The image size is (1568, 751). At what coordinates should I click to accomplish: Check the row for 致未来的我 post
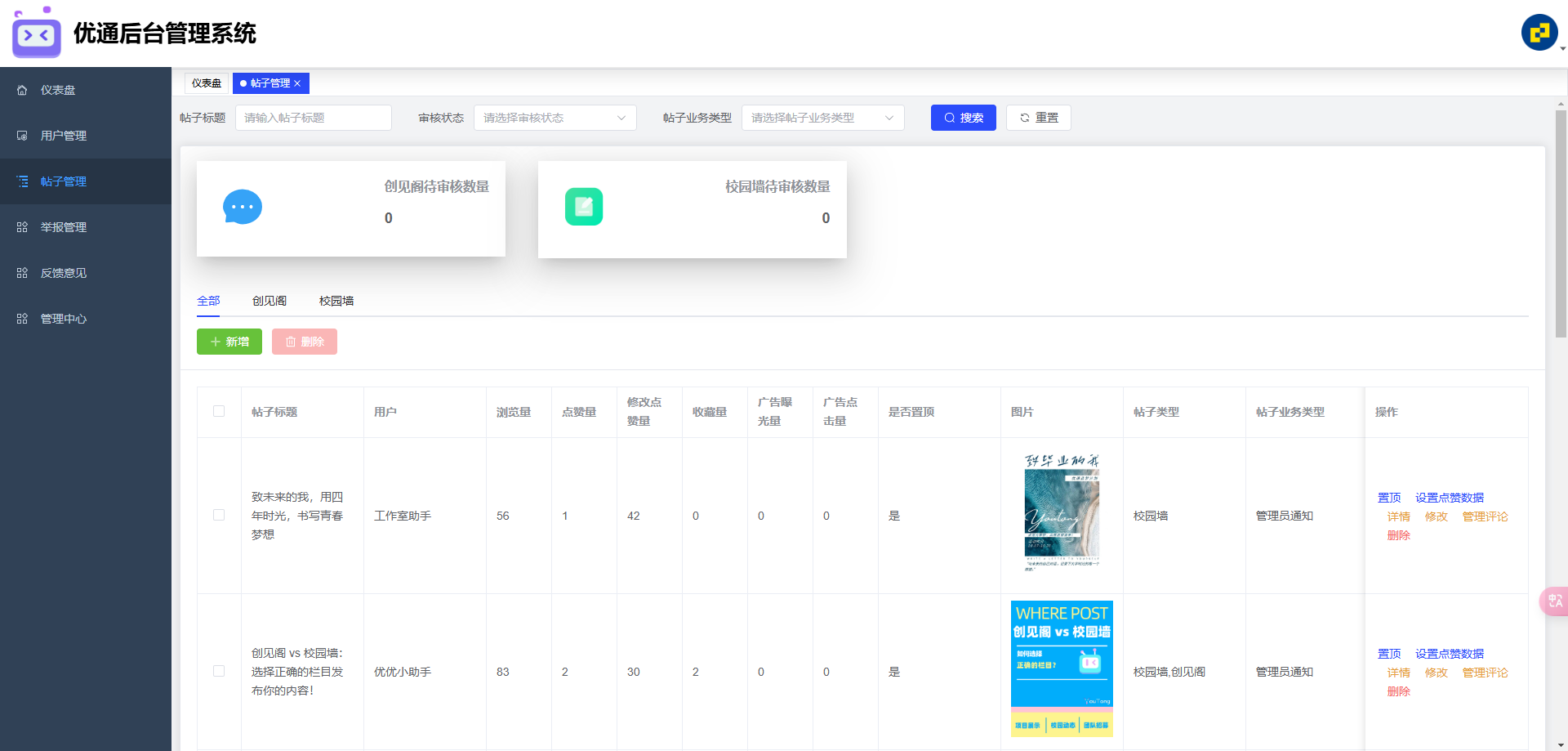pos(219,515)
